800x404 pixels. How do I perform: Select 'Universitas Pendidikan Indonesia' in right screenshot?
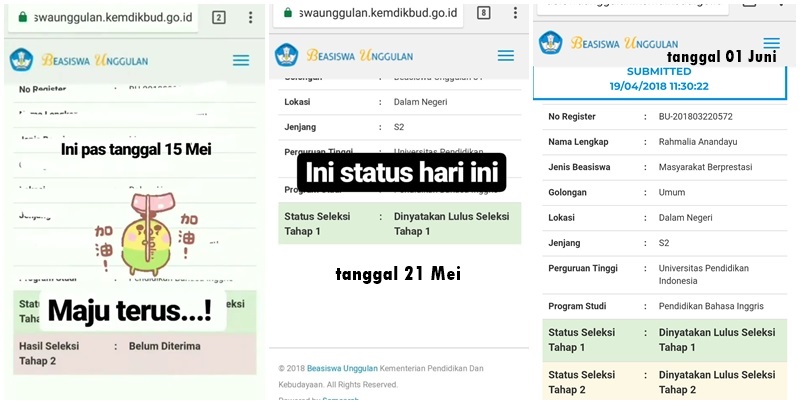coord(704,274)
